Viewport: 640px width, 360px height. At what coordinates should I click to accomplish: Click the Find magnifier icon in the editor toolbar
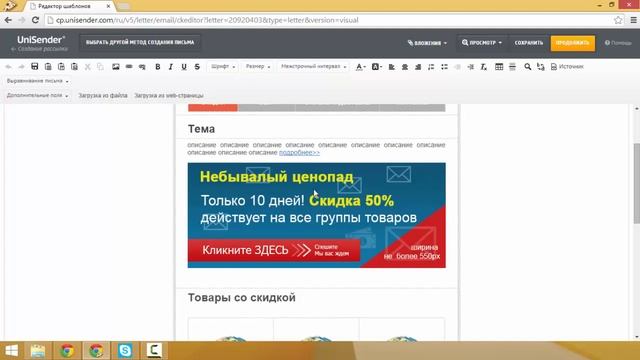528,67
